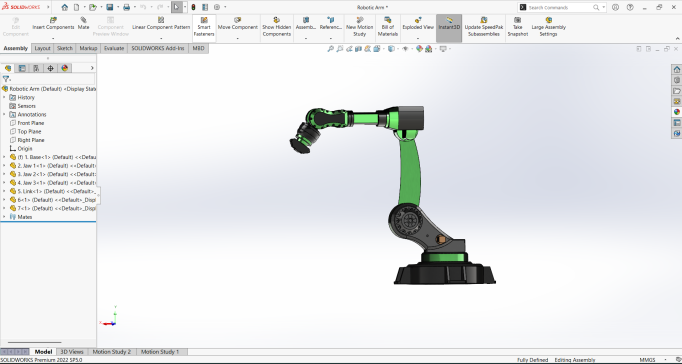This screenshot has width=682, height=364.
Task: Click Show Hidden Components
Action: 277,27
